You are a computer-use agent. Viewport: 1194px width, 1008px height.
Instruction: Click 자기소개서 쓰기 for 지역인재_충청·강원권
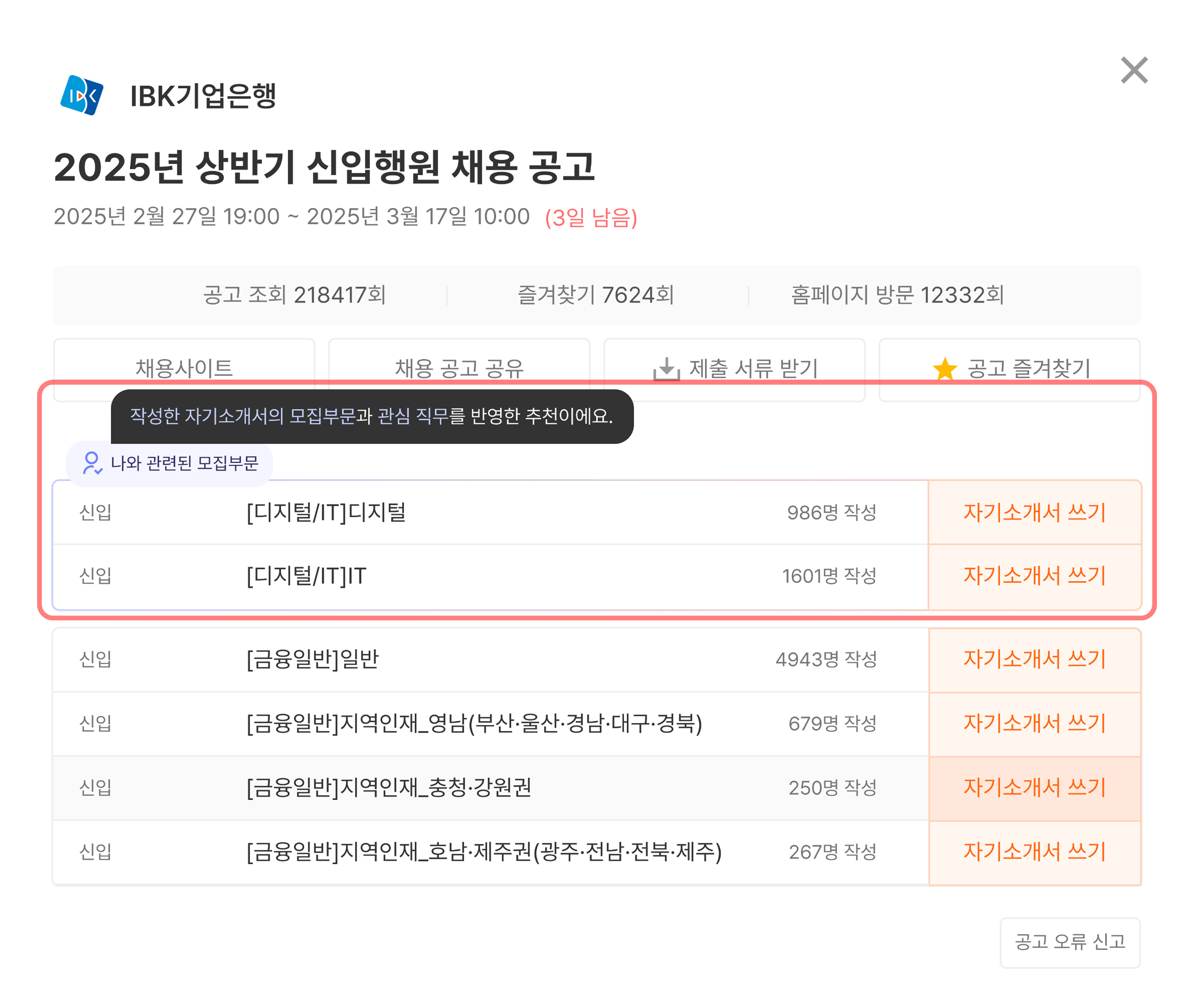[1035, 788]
